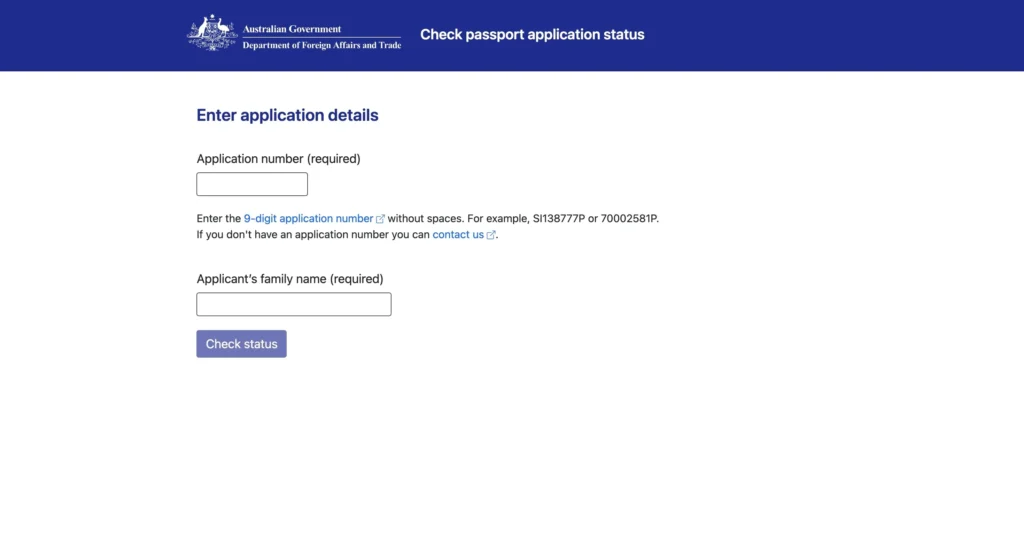Click the Enter application details heading
Image resolution: width=1024 pixels, height=554 pixels.
[x=287, y=115]
